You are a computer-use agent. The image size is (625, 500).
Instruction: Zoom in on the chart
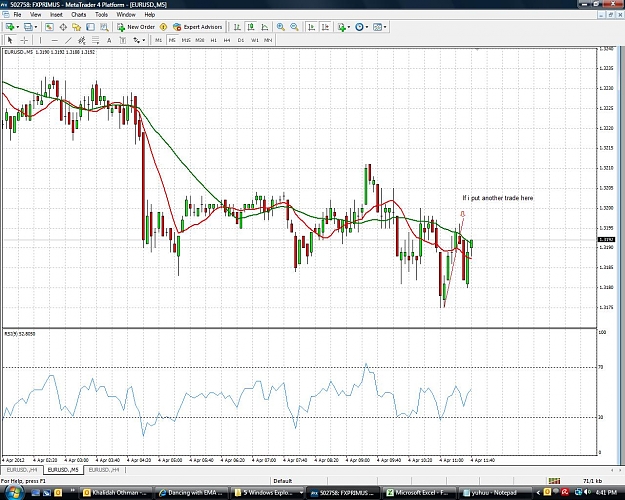[x=281, y=27]
